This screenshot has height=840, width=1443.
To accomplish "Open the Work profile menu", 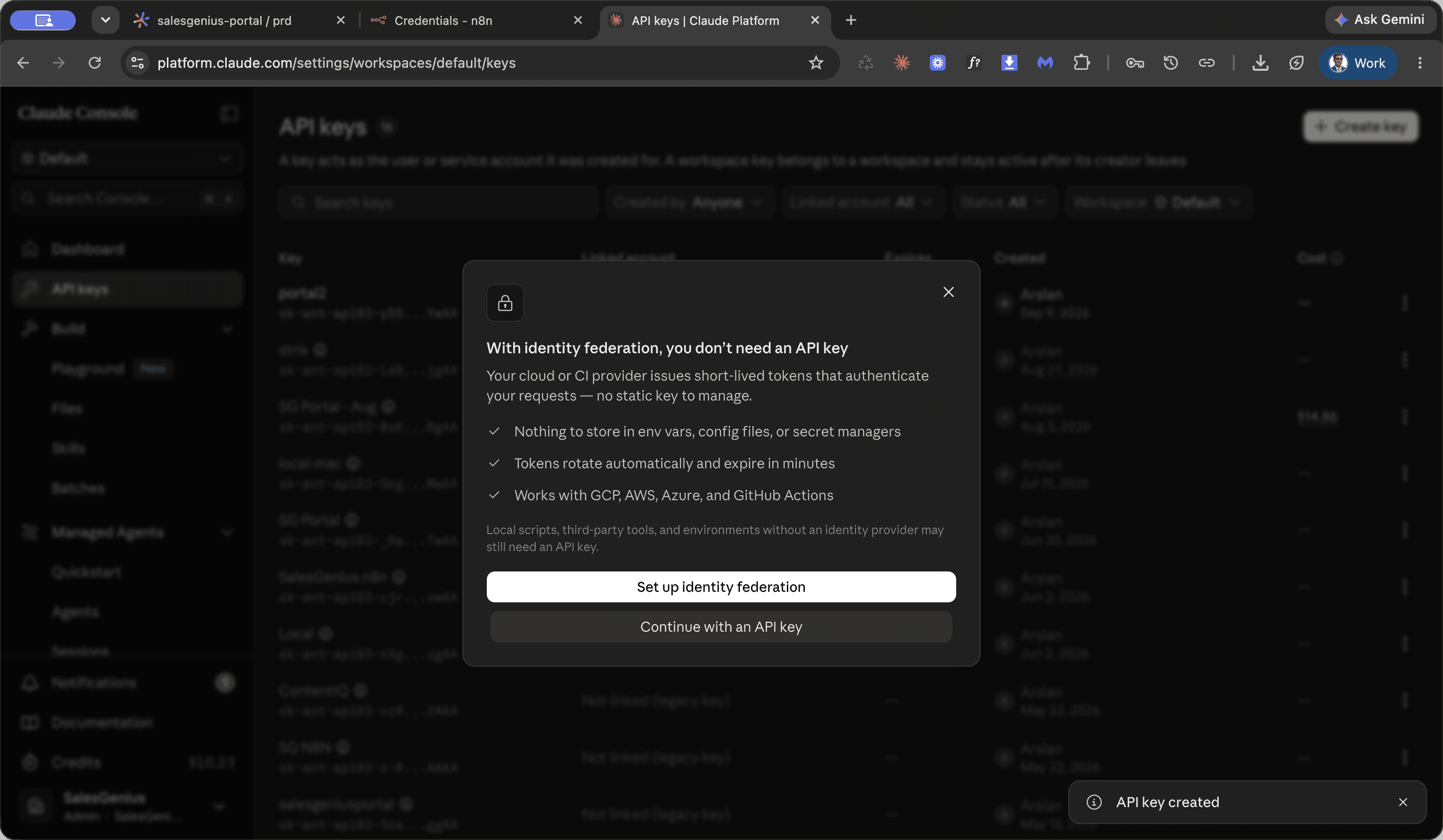I will click(x=1357, y=63).
